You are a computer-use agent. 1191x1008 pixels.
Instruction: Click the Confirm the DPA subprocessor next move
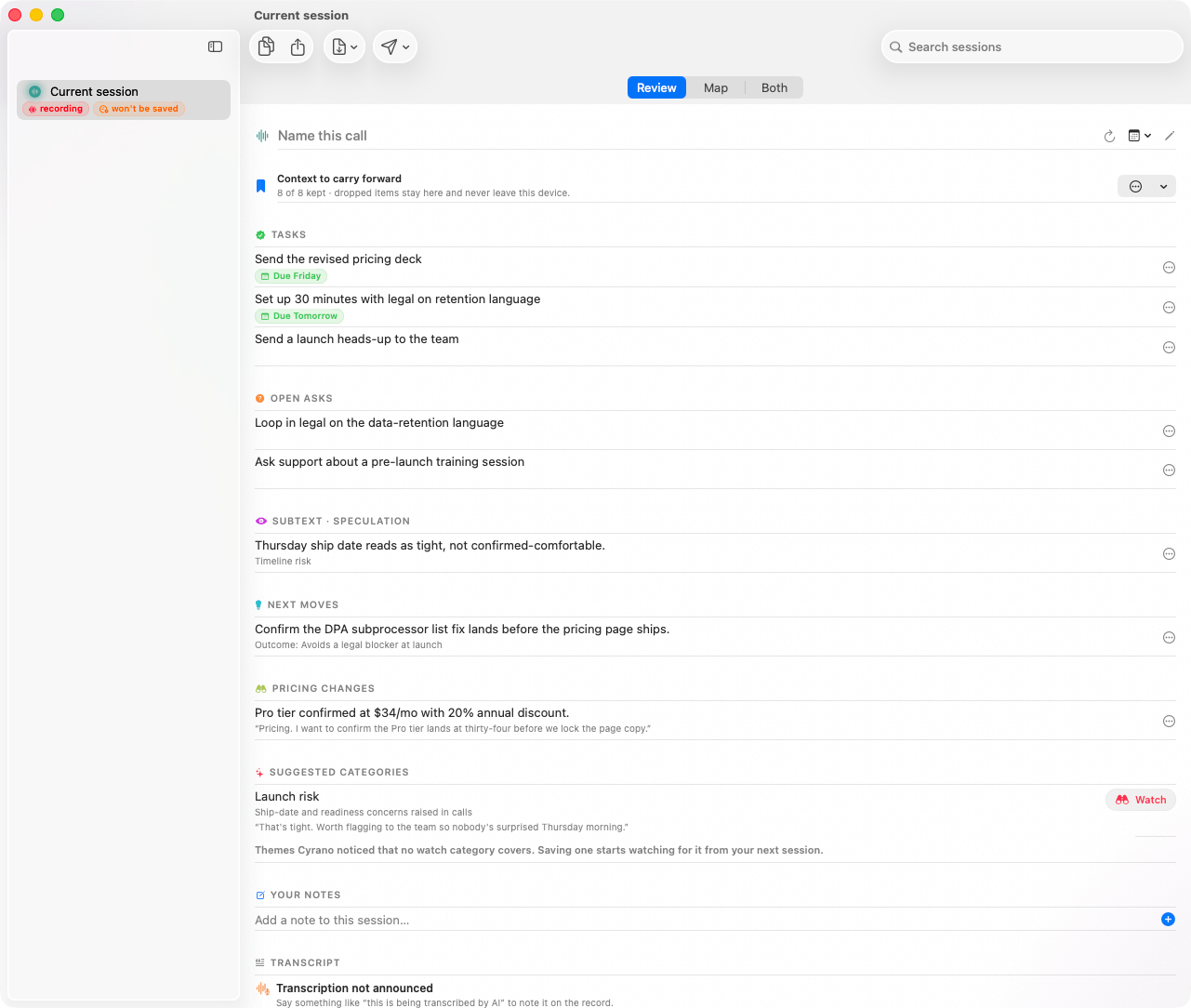pos(462,630)
